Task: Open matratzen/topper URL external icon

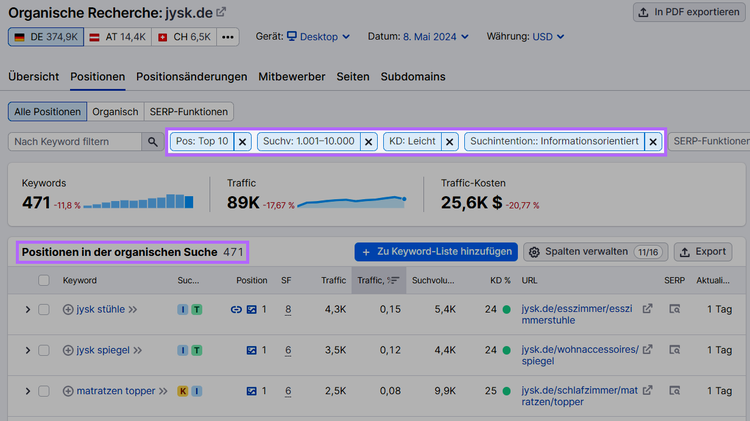Action: [647, 390]
